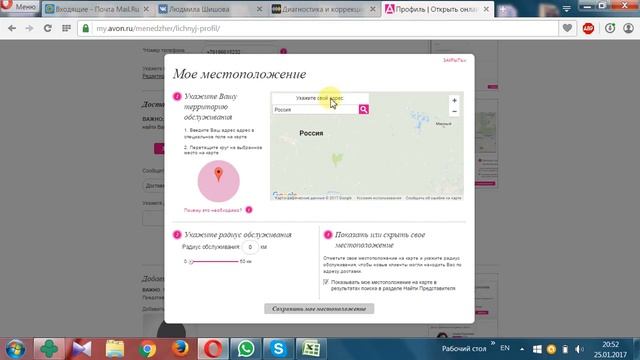Open File Explorer folder on taskbar
Image resolution: width=640 pixels, height=360 pixels.
point(115,349)
